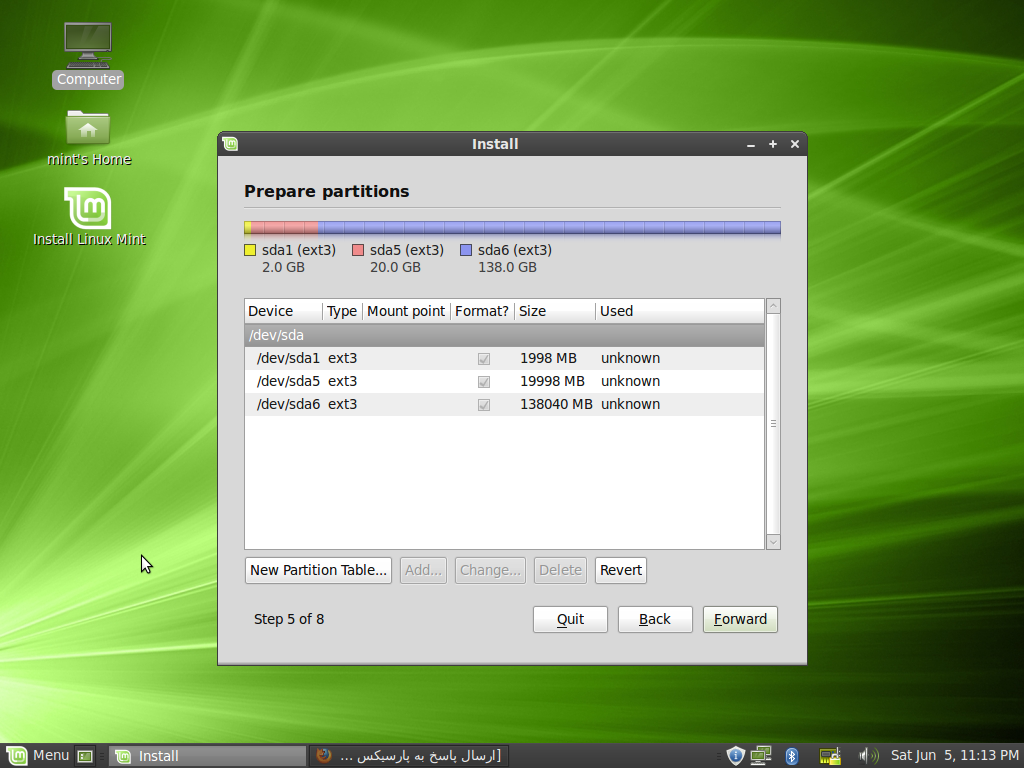Image resolution: width=1024 pixels, height=768 pixels.
Task: Click the 19998 MB size value
Action: pyautogui.click(x=552, y=381)
